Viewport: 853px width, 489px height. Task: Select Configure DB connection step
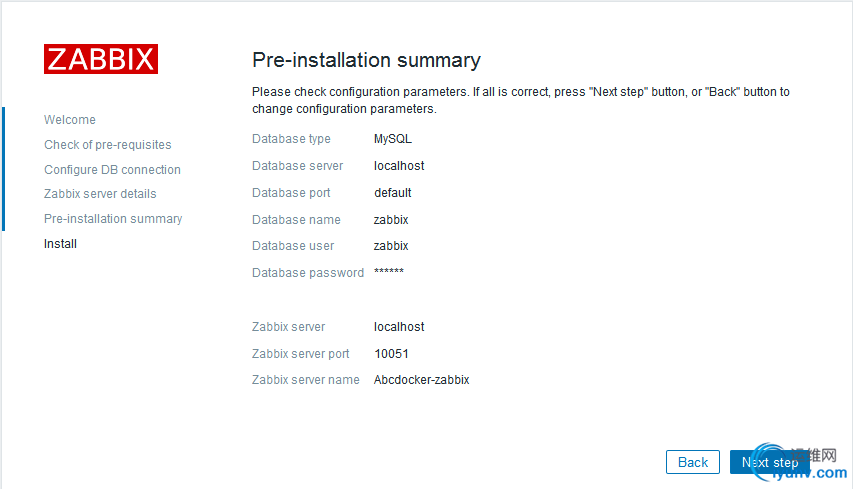point(112,170)
